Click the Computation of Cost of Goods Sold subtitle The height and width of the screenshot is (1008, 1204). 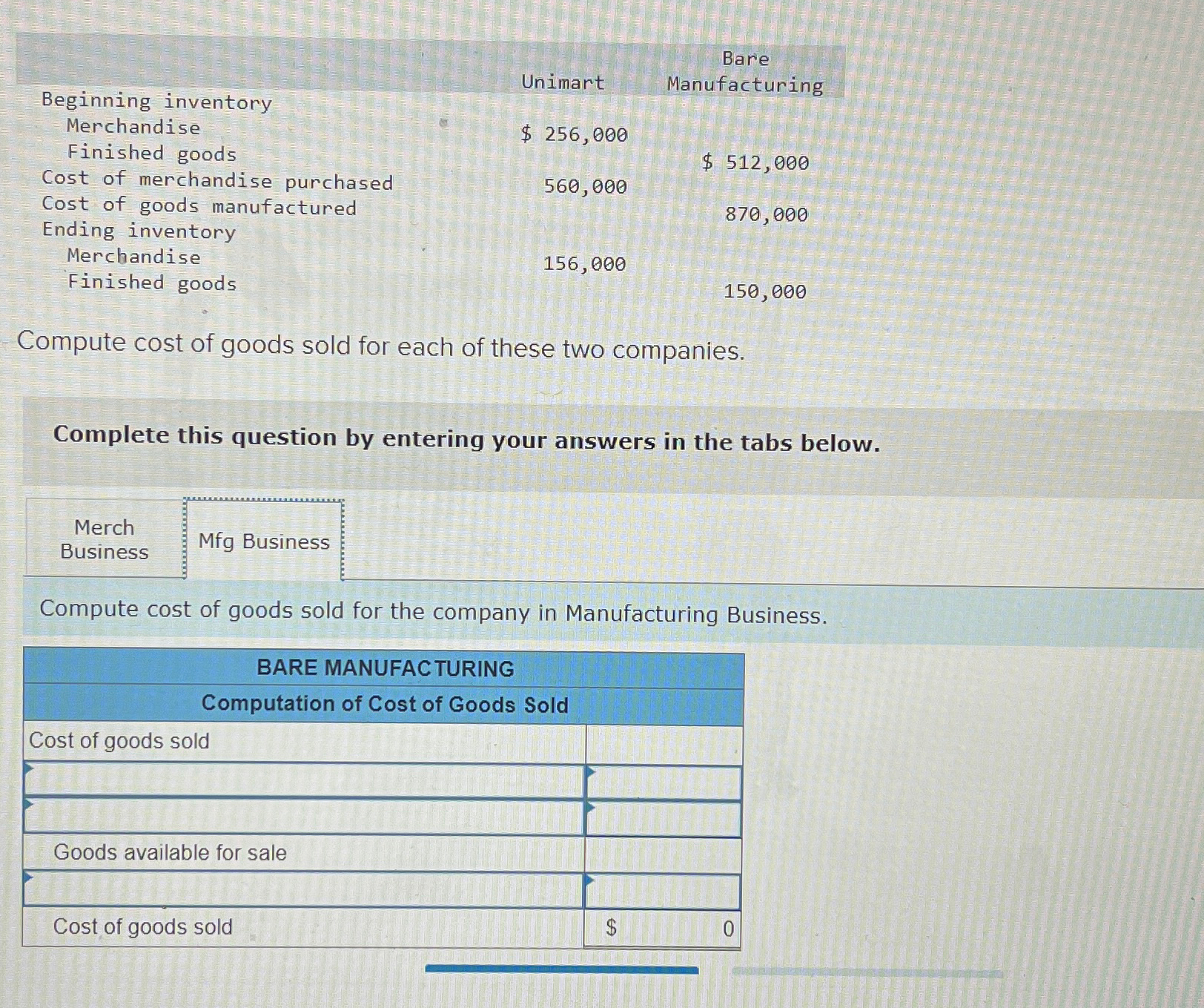point(385,704)
